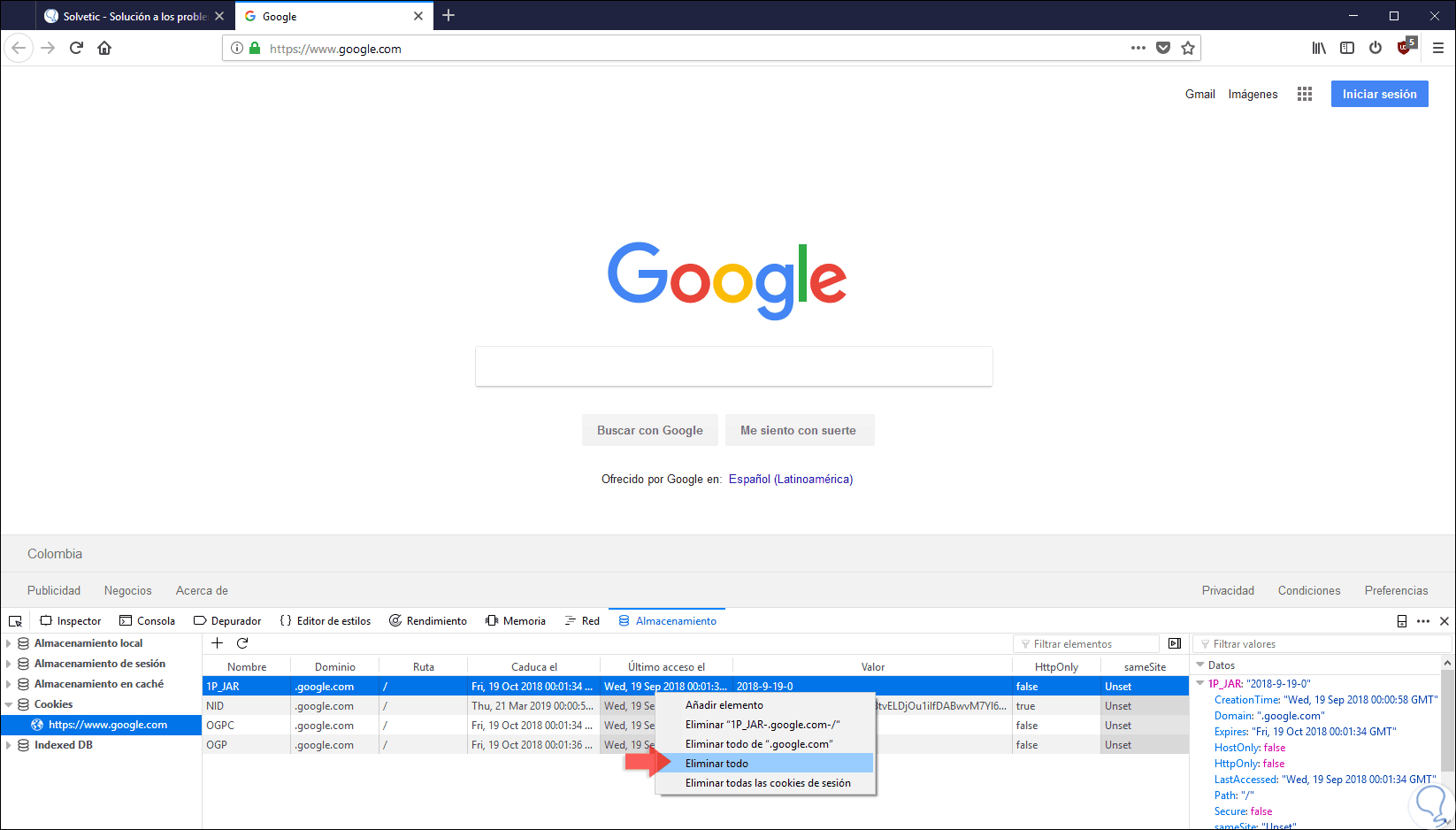Choose Eliminar todo de ".google.com"
The image size is (1456, 830).
tap(765, 744)
